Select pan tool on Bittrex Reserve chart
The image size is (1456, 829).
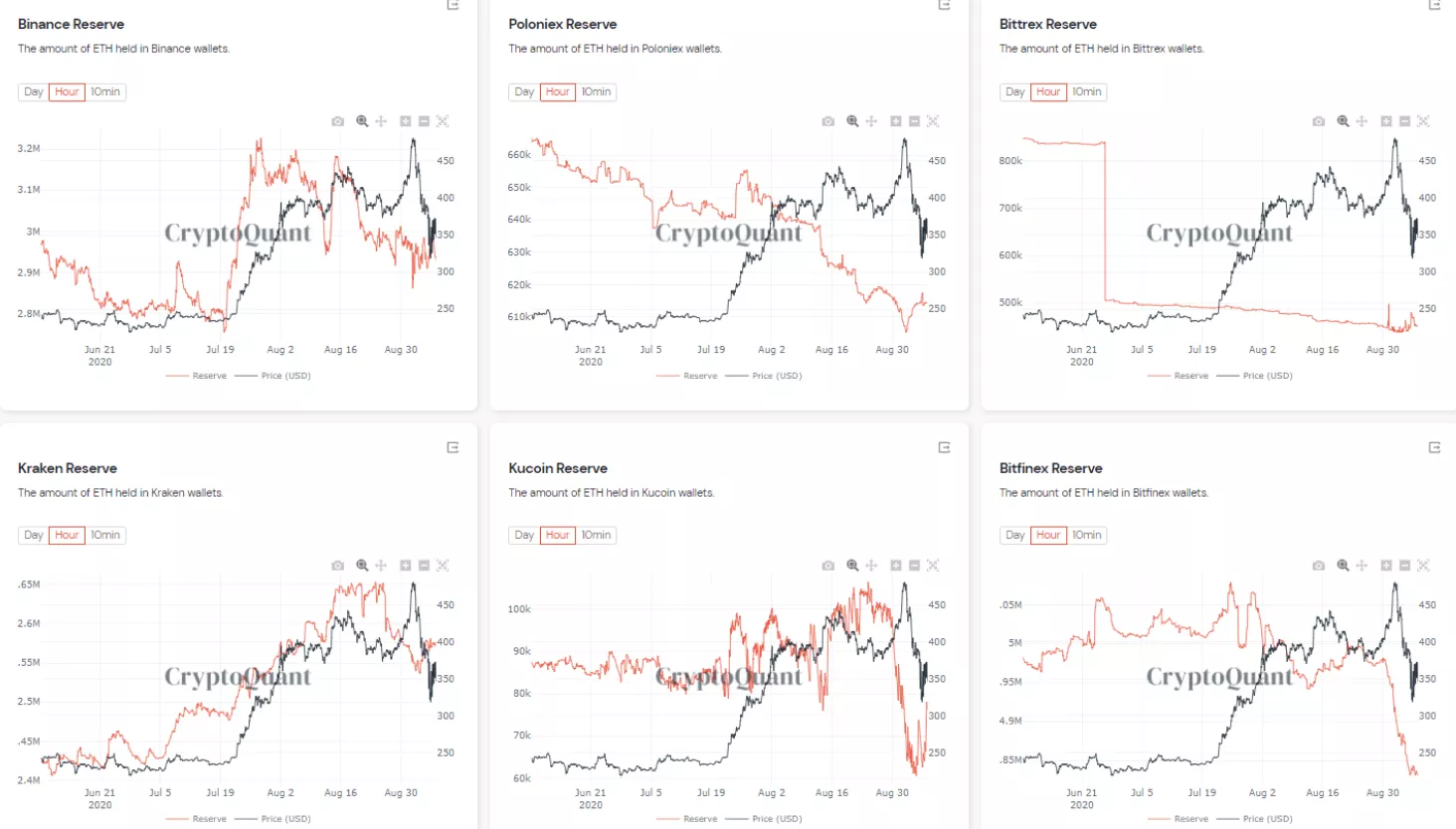pos(1362,121)
